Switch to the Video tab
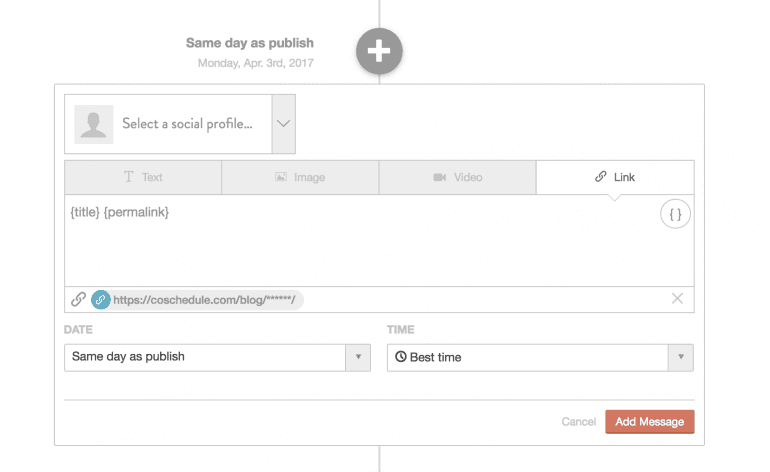Viewport: 770px width, 472px height. 457,177
